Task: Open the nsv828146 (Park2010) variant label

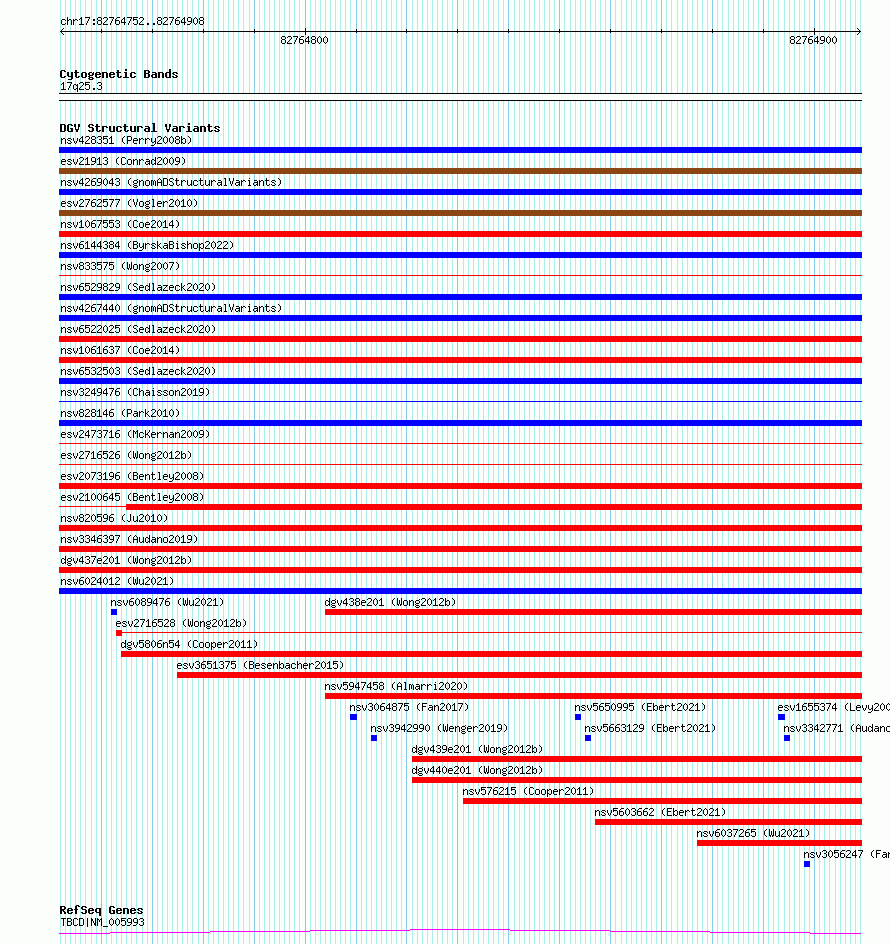Action: [120, 413]
